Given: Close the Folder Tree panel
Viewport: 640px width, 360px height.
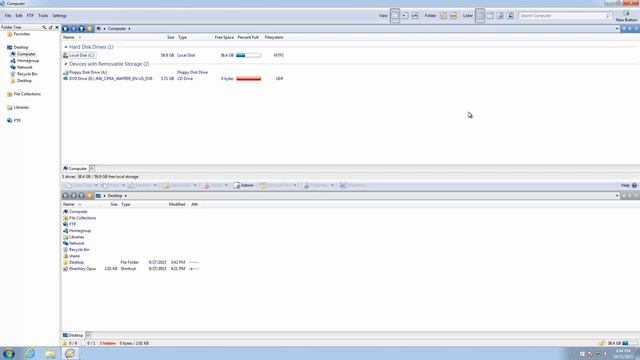Looking at the screenshot, I should pyautogui.click(x=57, y=27).
